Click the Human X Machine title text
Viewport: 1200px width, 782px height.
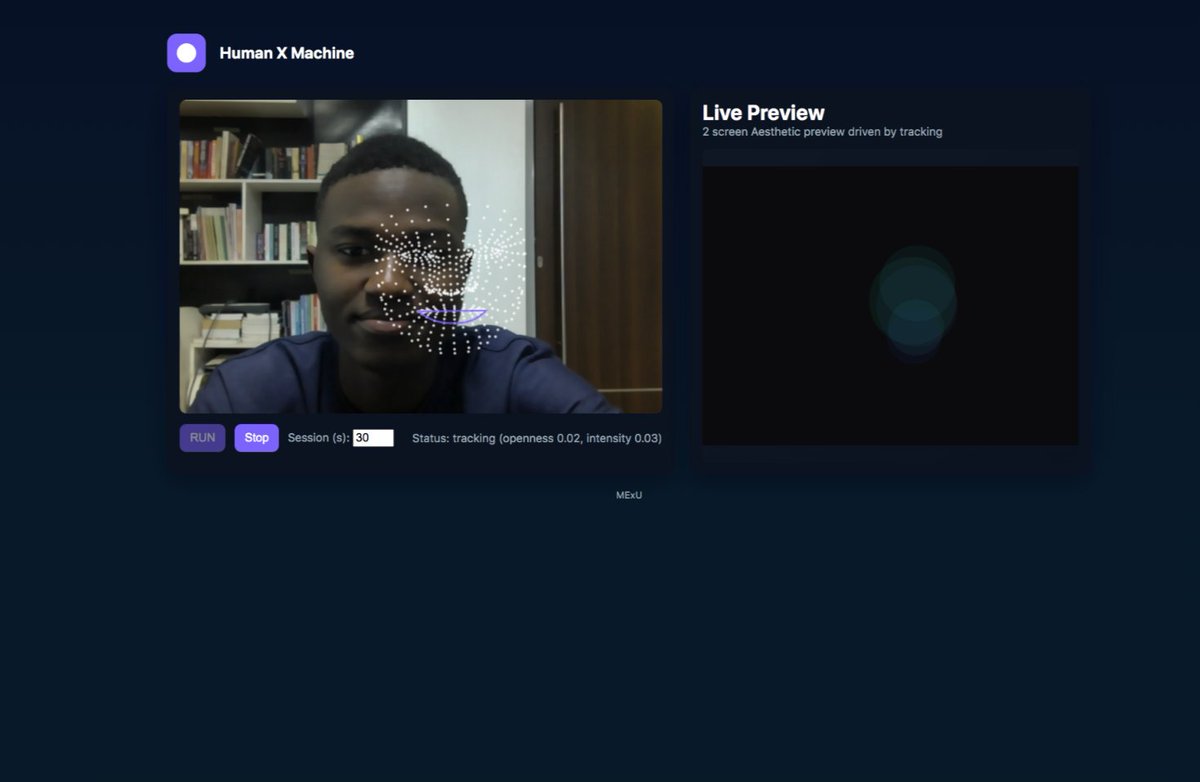coord(287,52)
